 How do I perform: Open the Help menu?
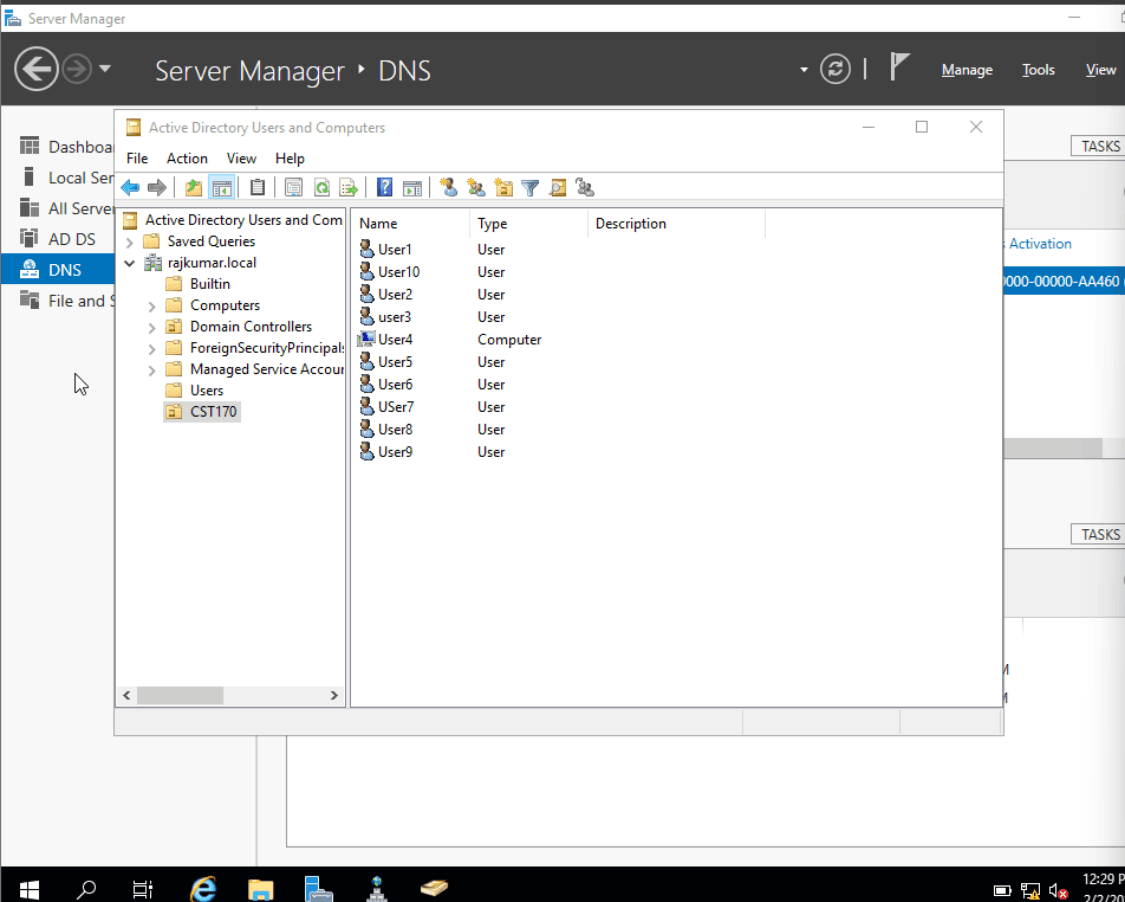pyautogui.click(x=290, y=159)
